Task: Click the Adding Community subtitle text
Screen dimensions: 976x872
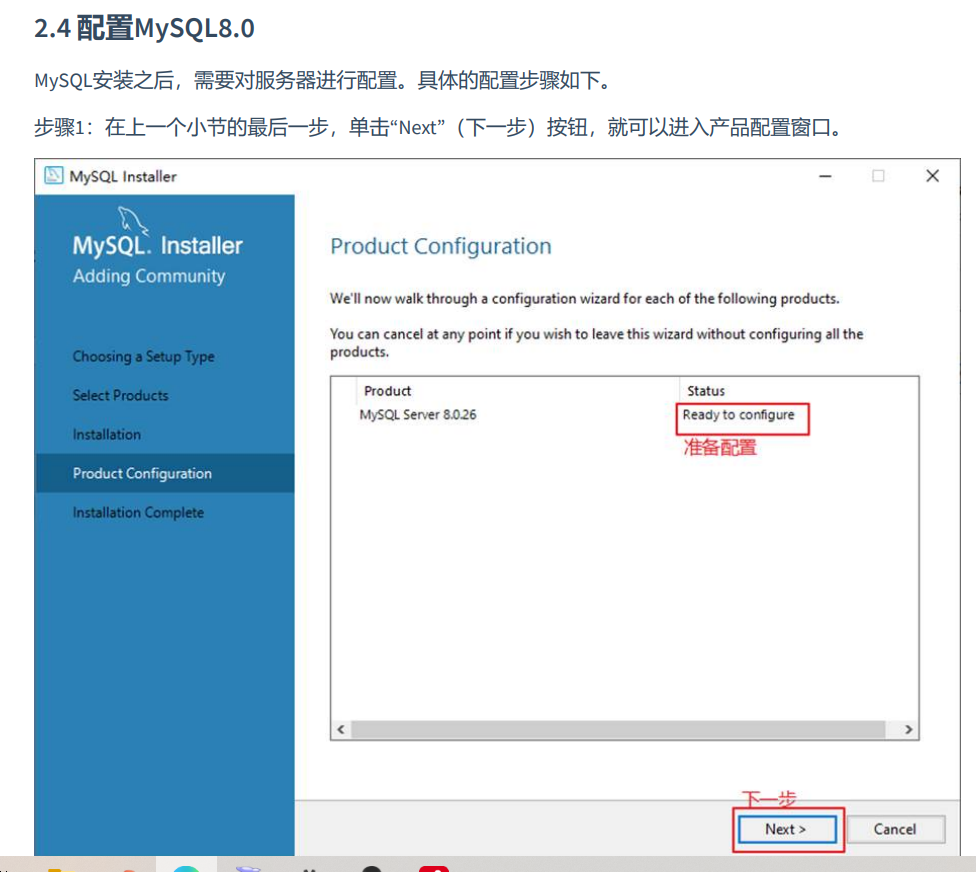Action: (x=149, y=276)
